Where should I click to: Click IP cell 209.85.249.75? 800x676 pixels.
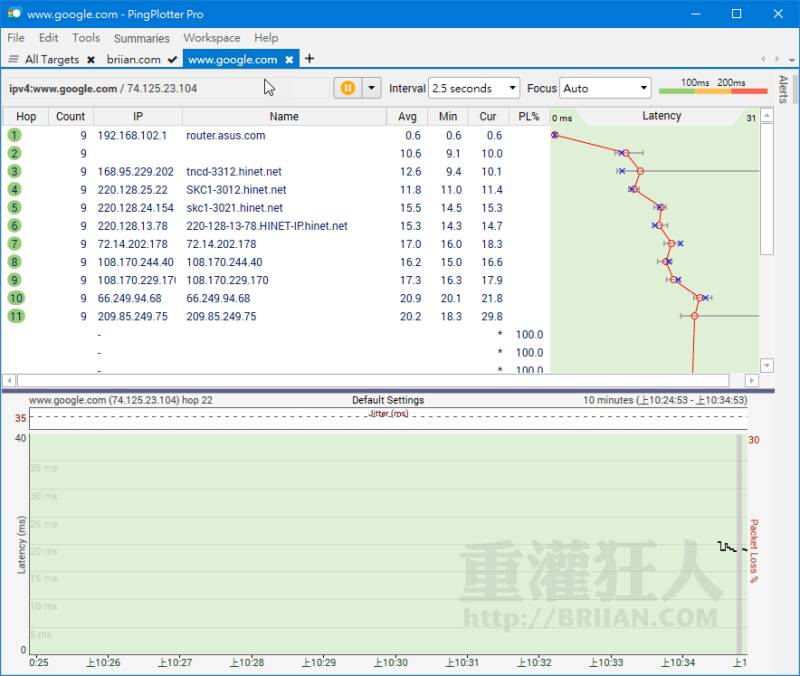(133, 317)
